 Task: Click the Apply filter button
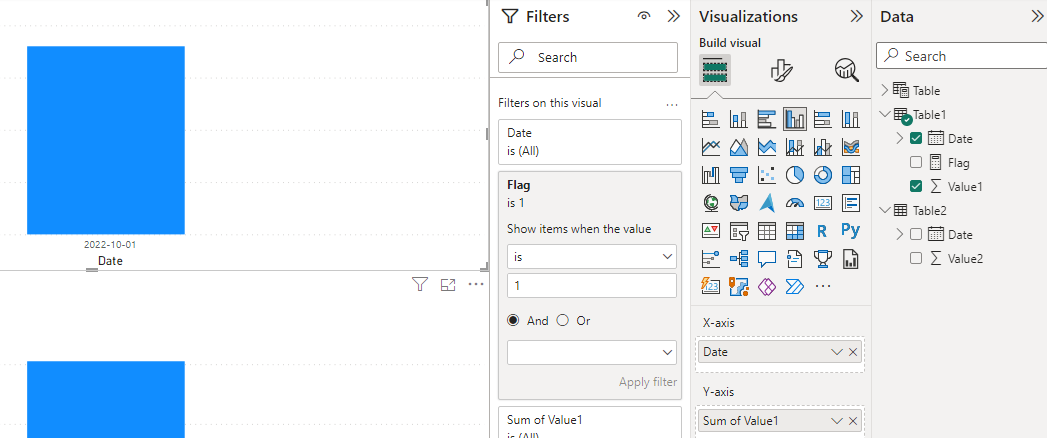click(648, 382)
